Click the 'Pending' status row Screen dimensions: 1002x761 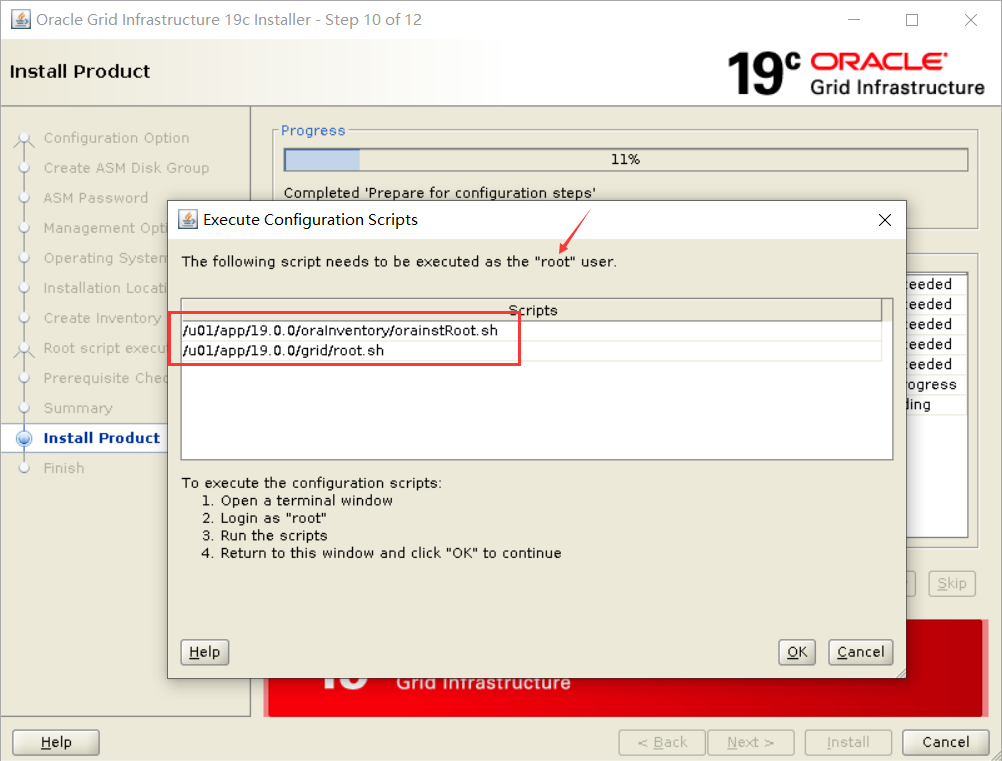[936, 404]
